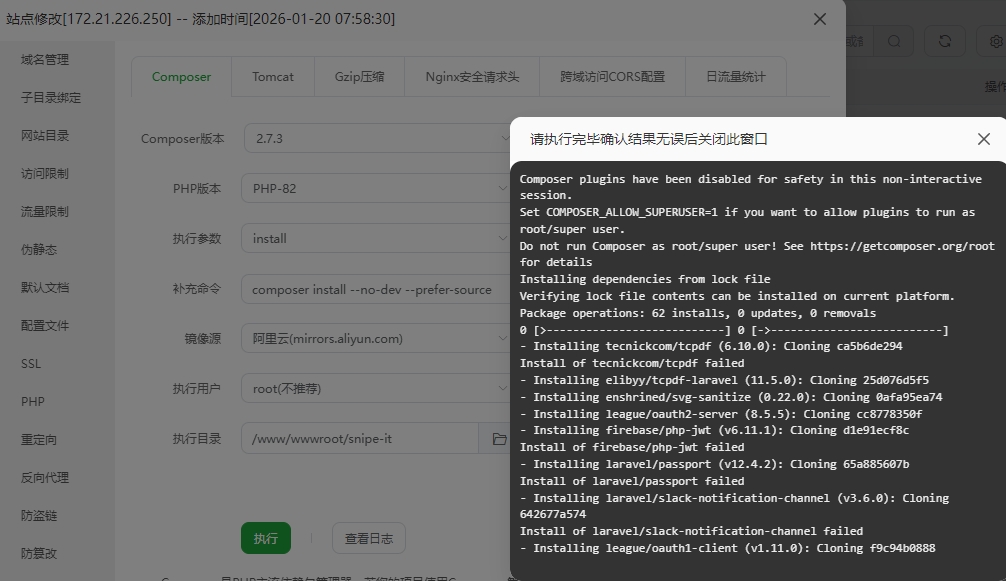Screen dimensions: 1006x581
Task: Click the green 执行 button
Action: [x=265, y=537]
